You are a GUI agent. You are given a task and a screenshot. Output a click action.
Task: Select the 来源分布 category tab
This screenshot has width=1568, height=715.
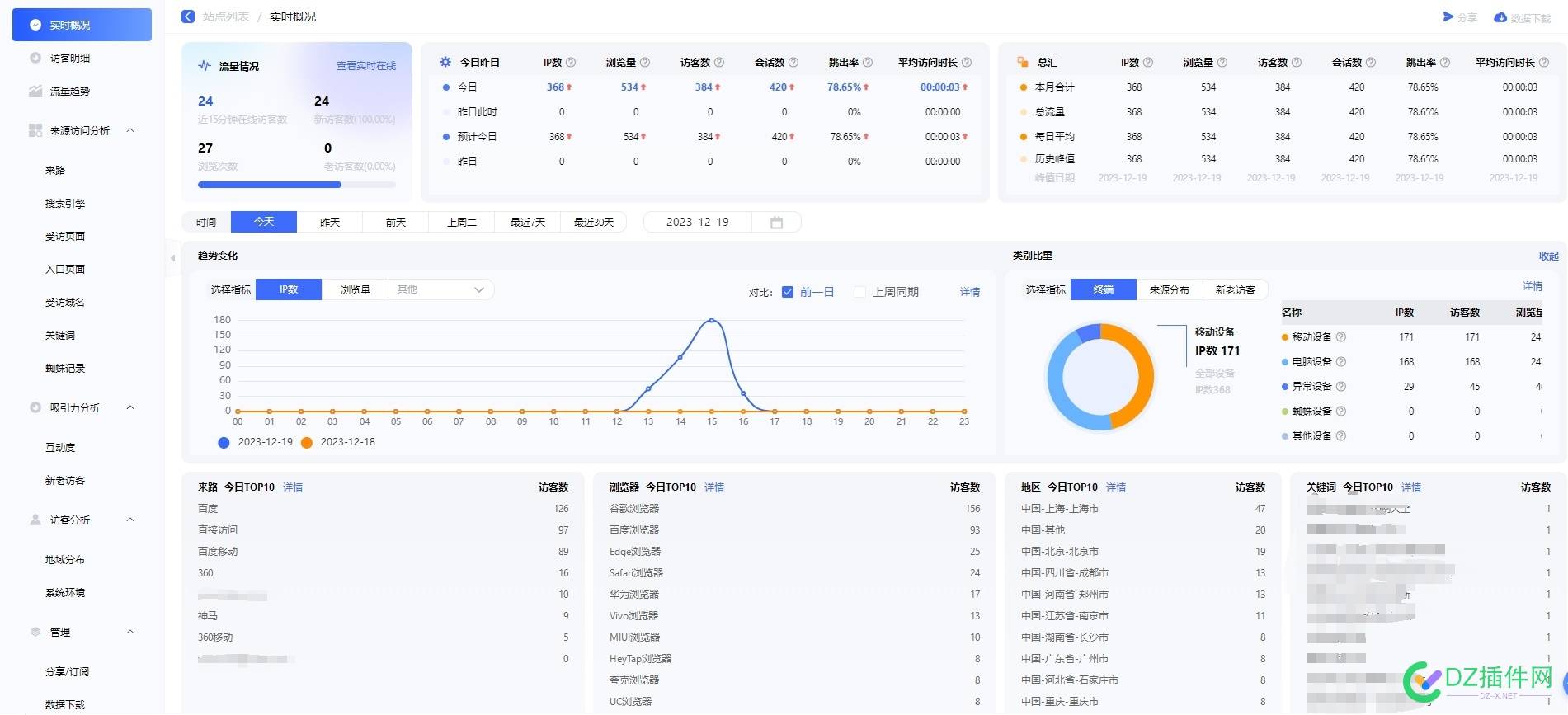coord(1170,289)
